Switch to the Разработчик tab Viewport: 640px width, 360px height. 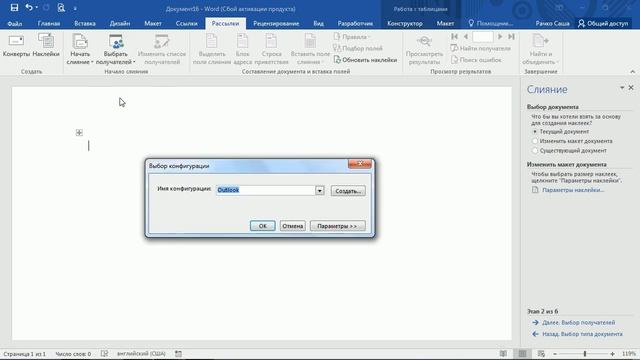[355, 24]
